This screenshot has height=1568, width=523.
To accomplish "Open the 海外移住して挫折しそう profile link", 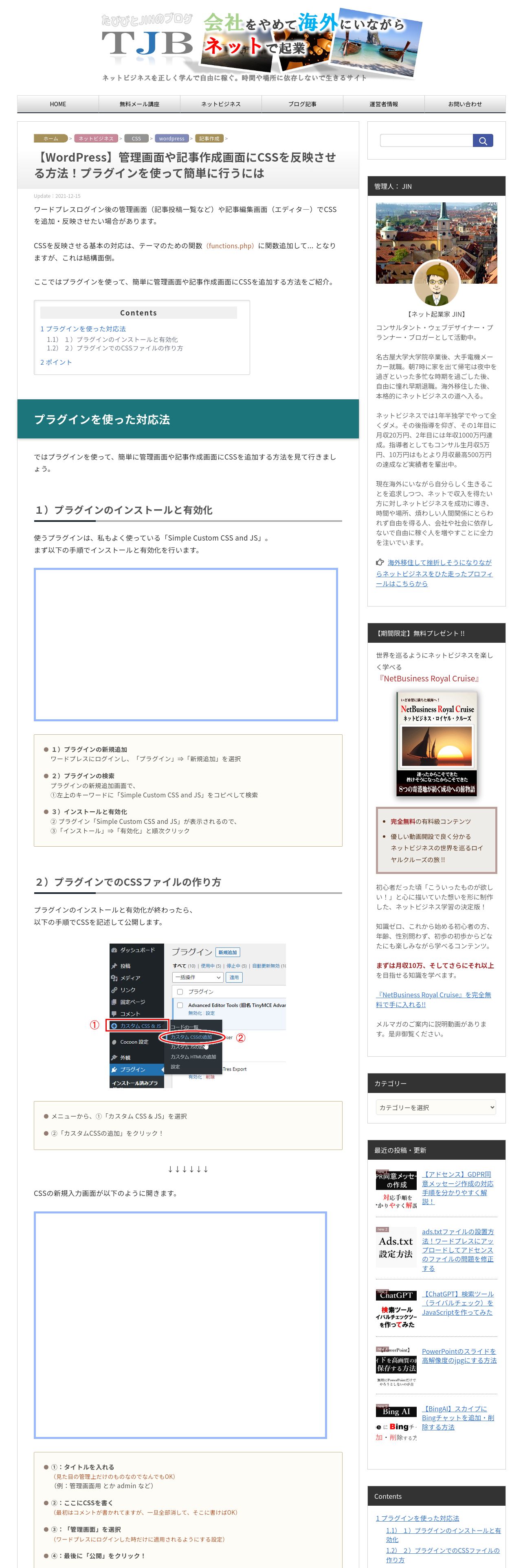I will click(x=434, y=573).
